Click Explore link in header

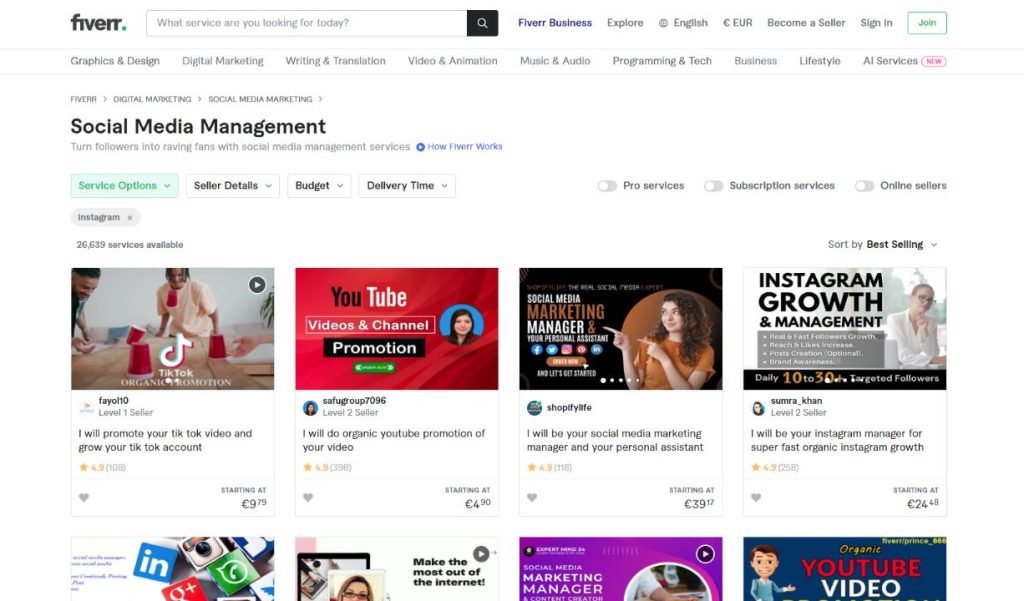[625, 23]
